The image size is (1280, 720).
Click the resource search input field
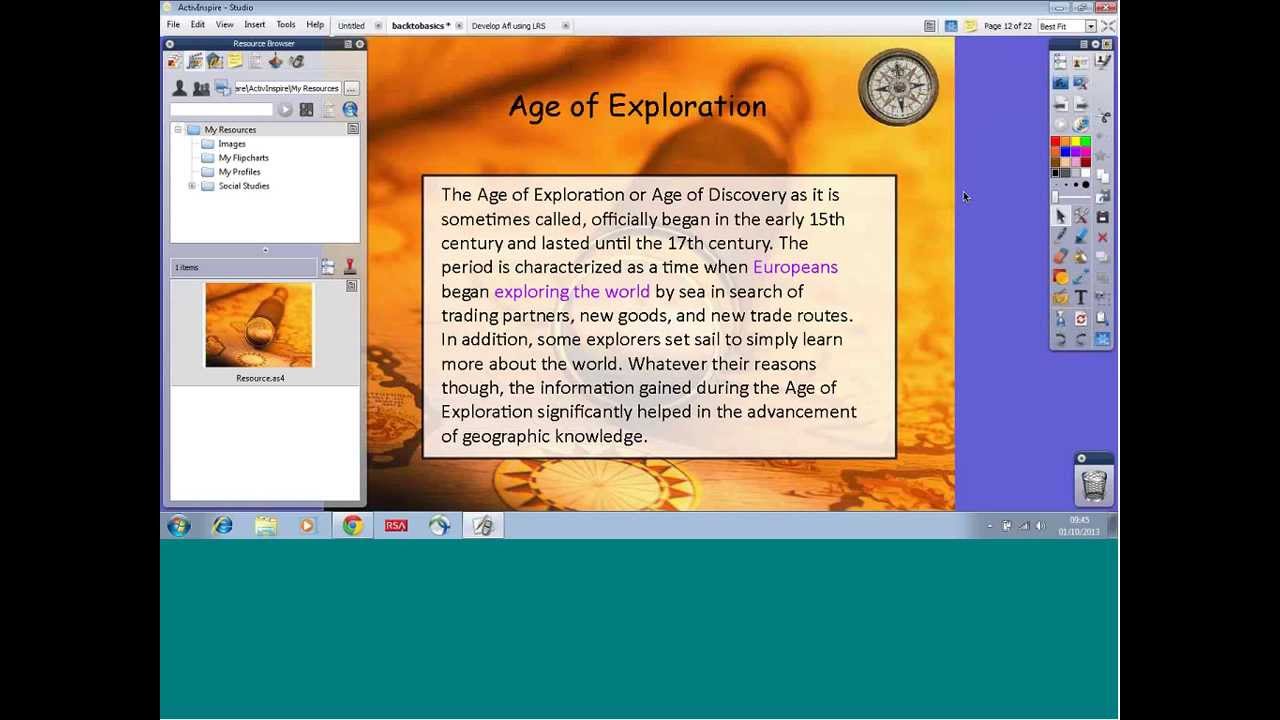[221, 110]
